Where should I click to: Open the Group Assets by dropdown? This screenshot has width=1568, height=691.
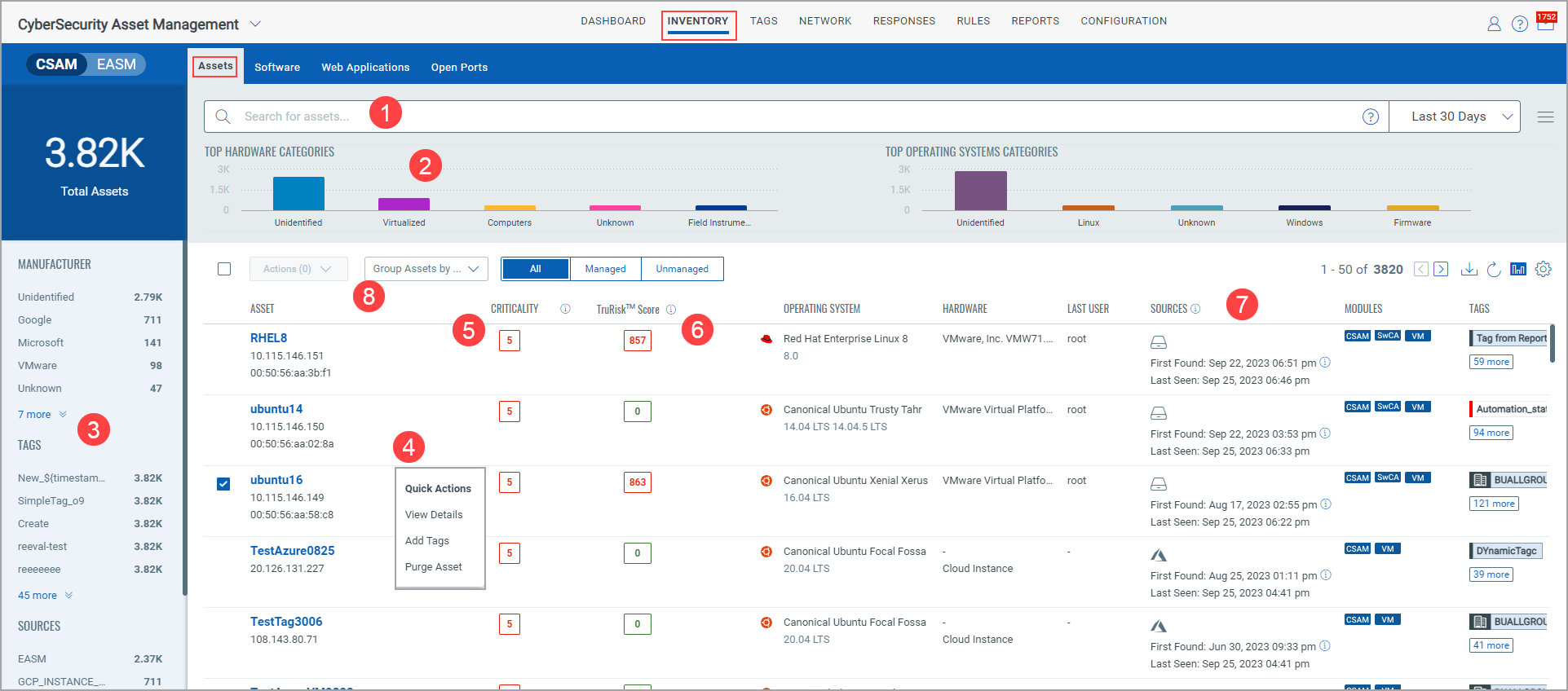pyautogui.click(x=426, y=269)
